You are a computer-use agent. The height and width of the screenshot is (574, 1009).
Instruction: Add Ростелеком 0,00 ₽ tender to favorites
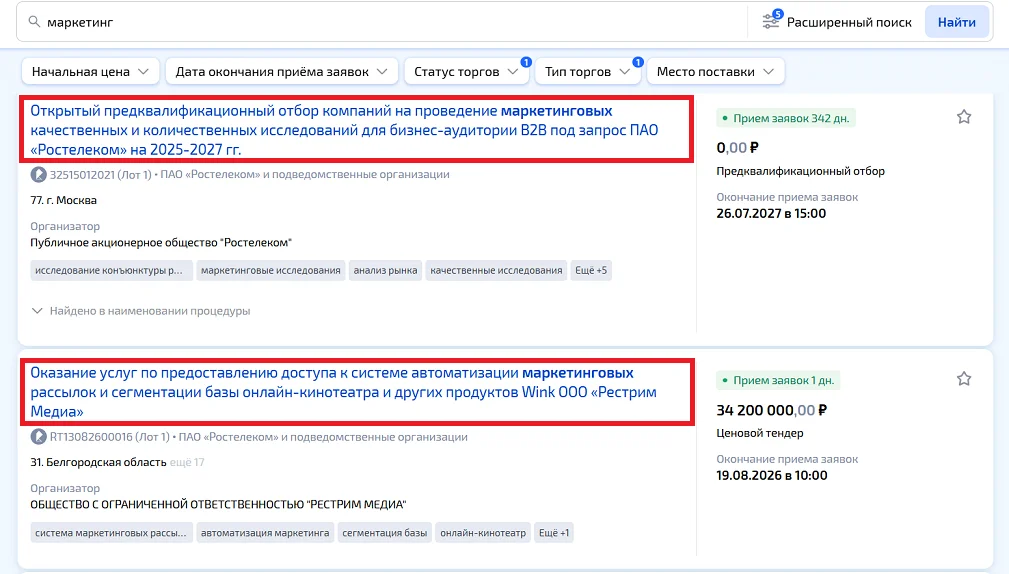point(963,117)
